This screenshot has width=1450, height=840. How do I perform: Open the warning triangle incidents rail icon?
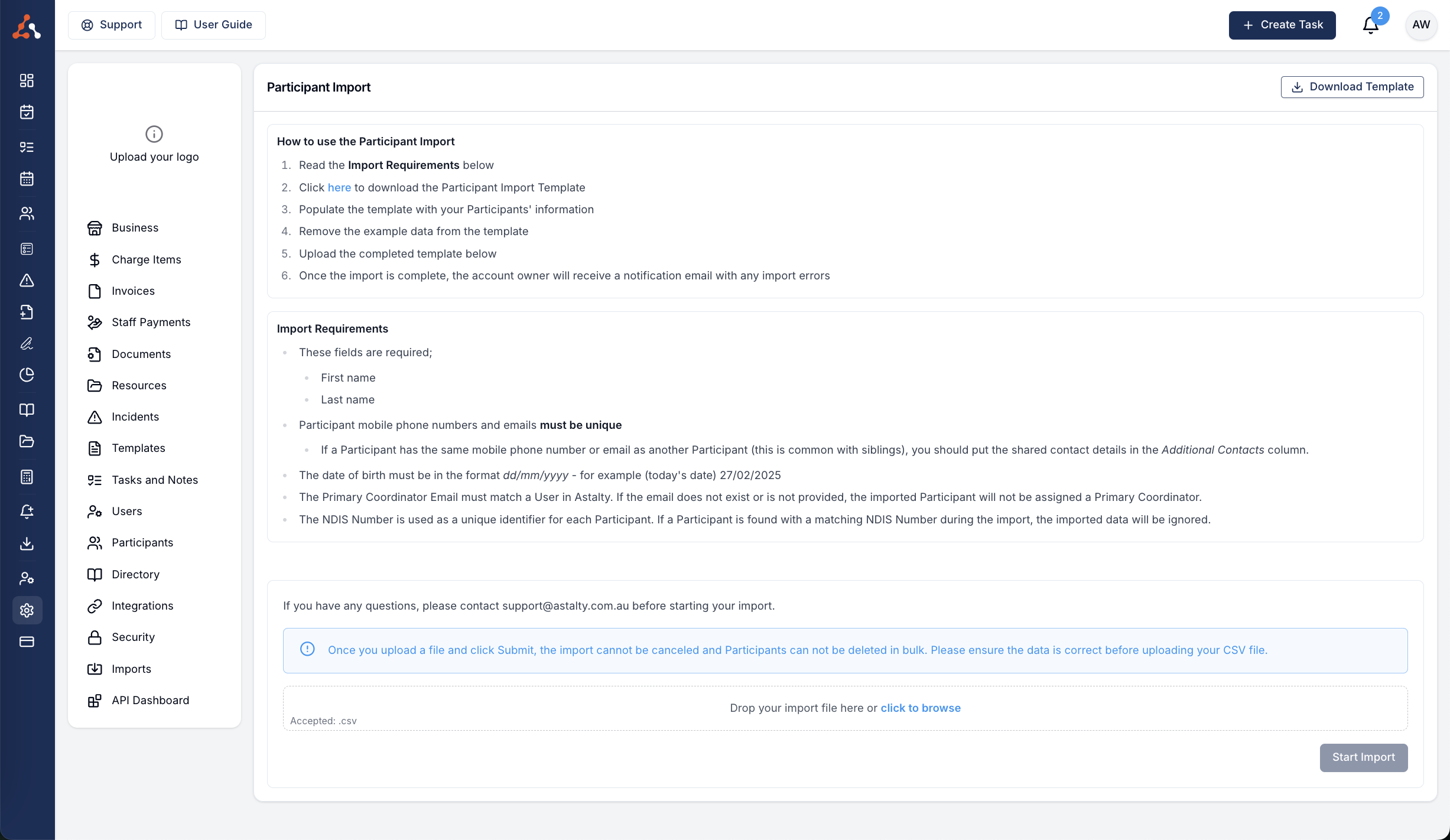click(x=27, y=281)
